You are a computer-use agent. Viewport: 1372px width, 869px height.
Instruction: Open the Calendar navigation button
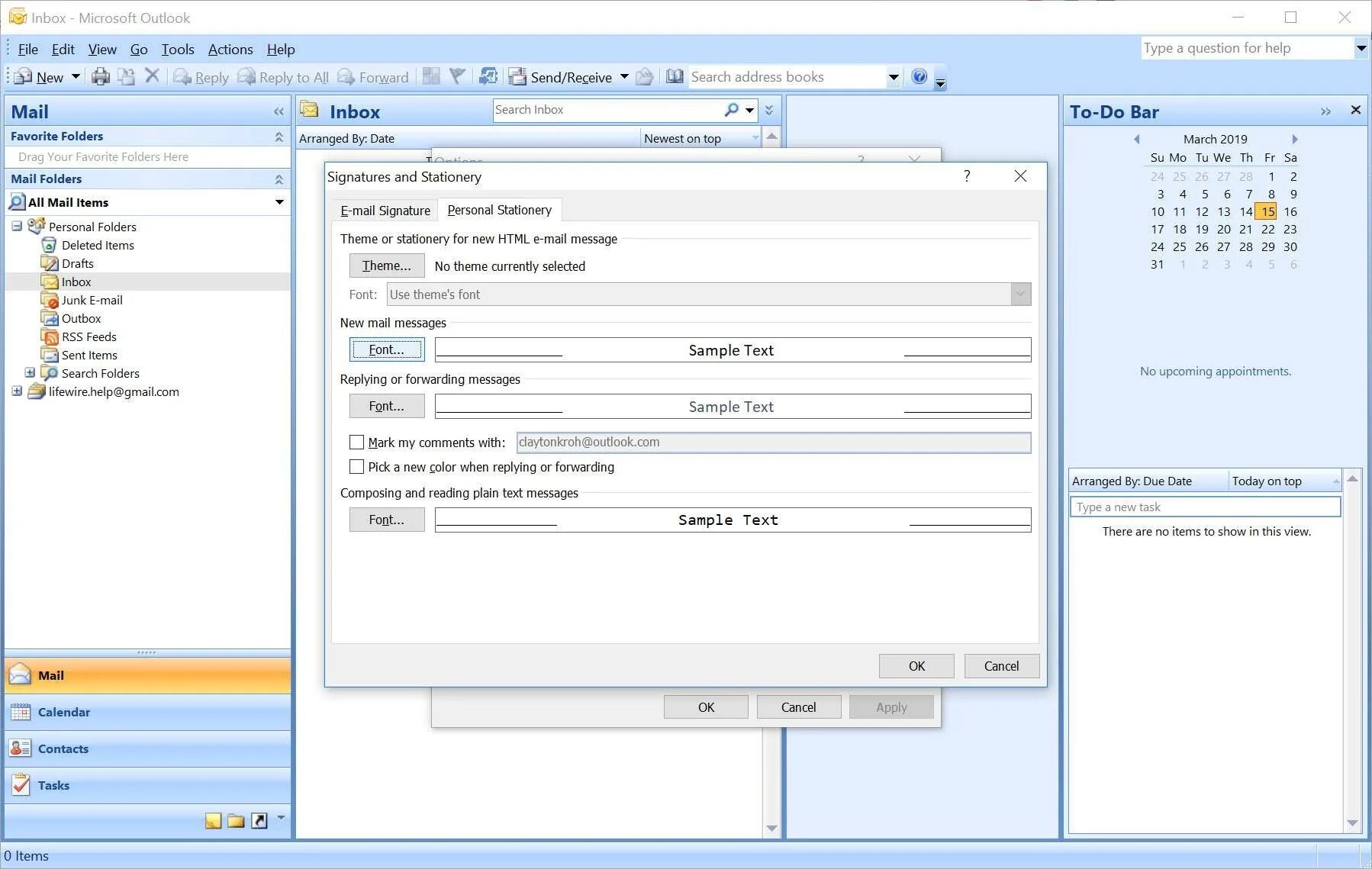[x=147, y=713]
